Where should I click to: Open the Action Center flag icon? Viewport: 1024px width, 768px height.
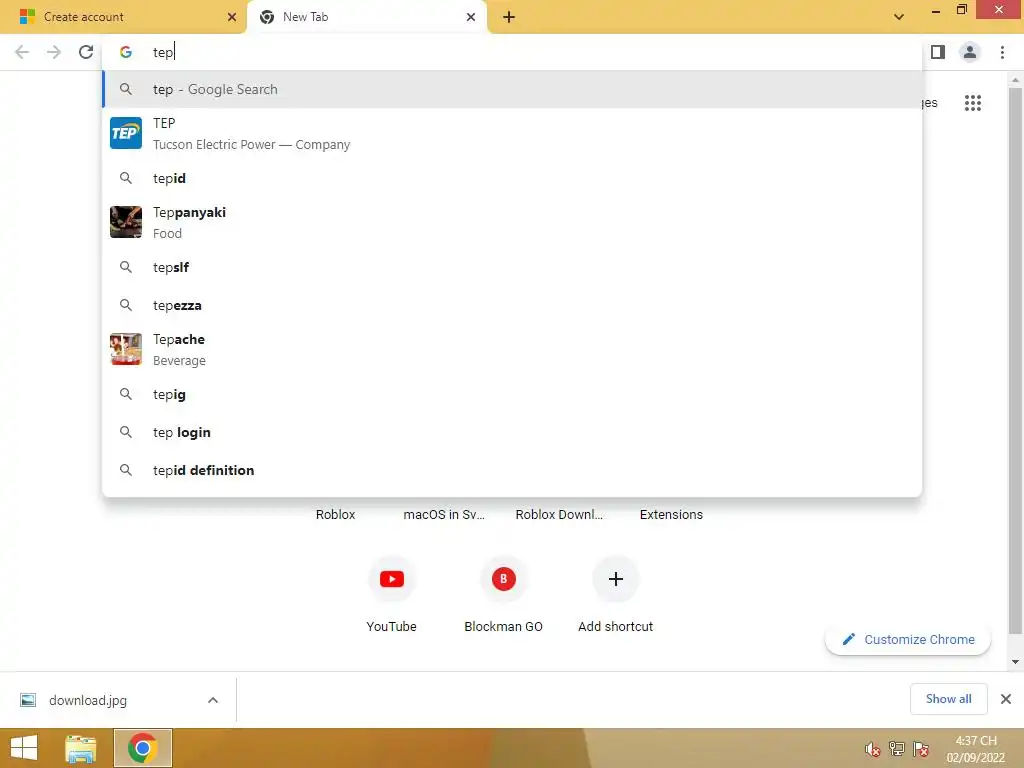tap(921, 749)
